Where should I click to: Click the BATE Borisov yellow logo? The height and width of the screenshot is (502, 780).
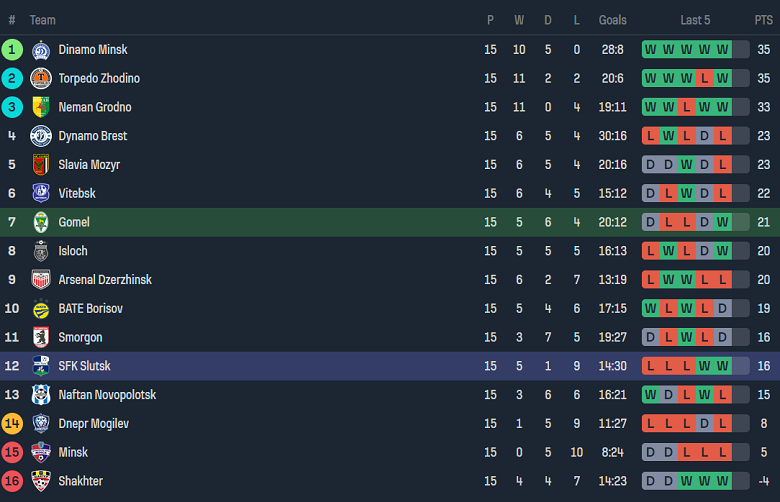point(41,309)
